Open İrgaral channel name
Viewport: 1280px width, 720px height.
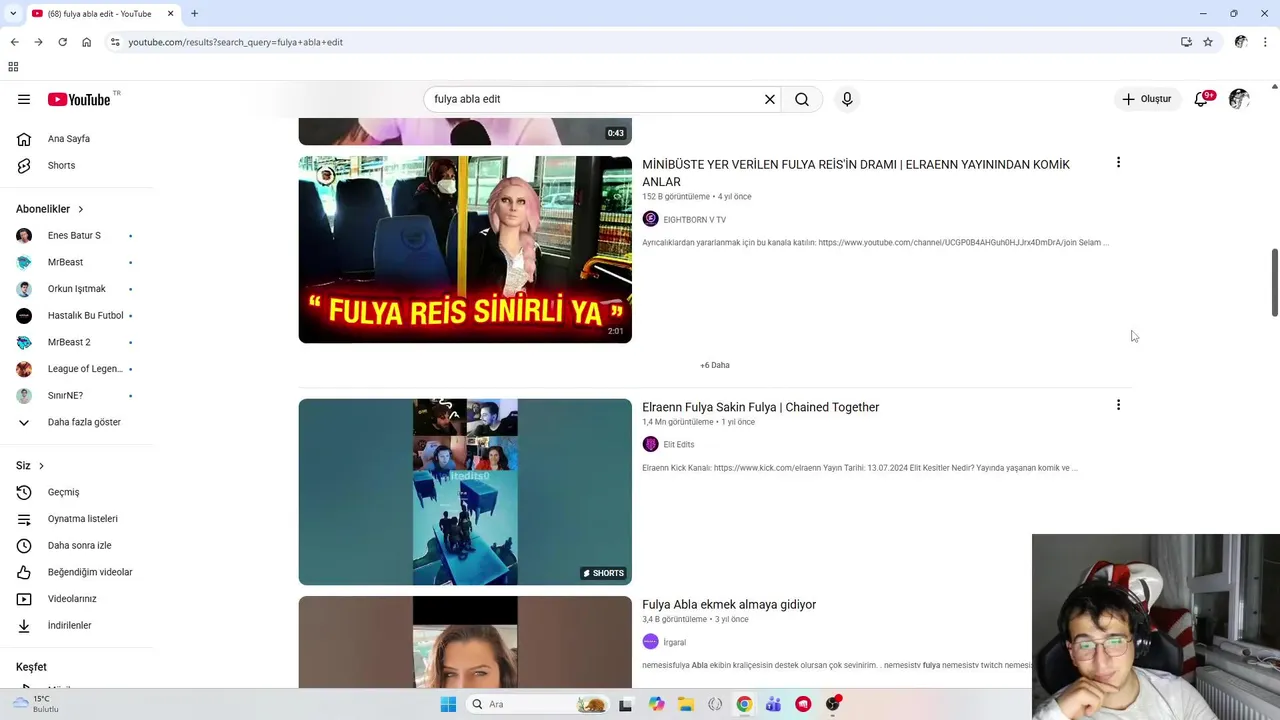click(x=675, y=643)
